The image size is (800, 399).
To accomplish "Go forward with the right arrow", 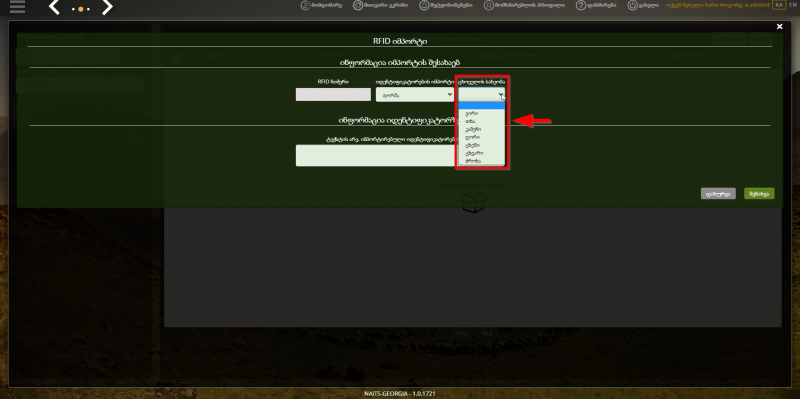I will click(x=107, y=7).
